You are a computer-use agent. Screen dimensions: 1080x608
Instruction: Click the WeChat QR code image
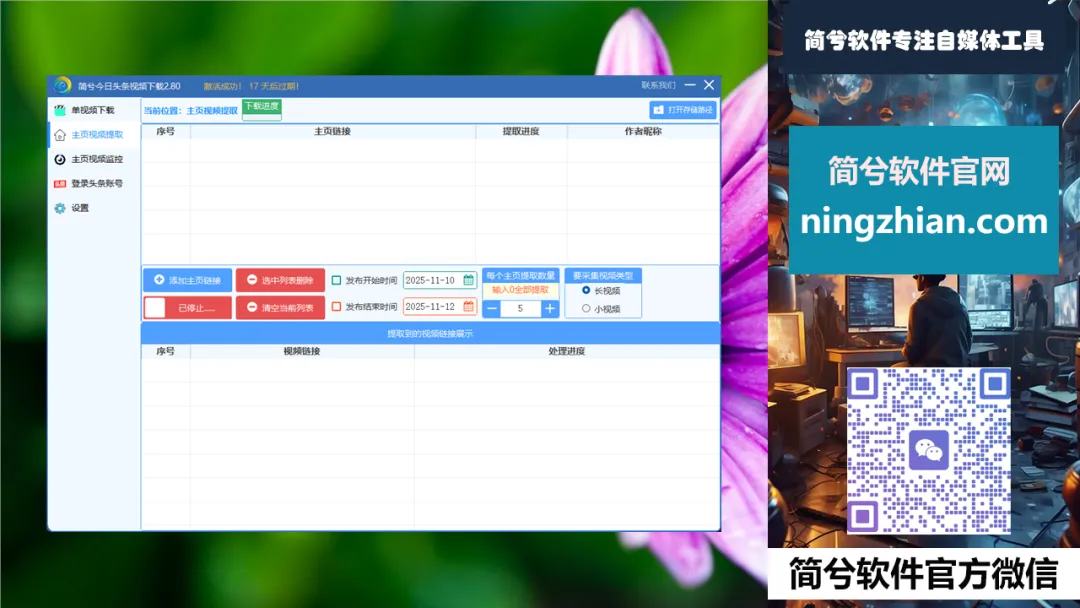928,450
